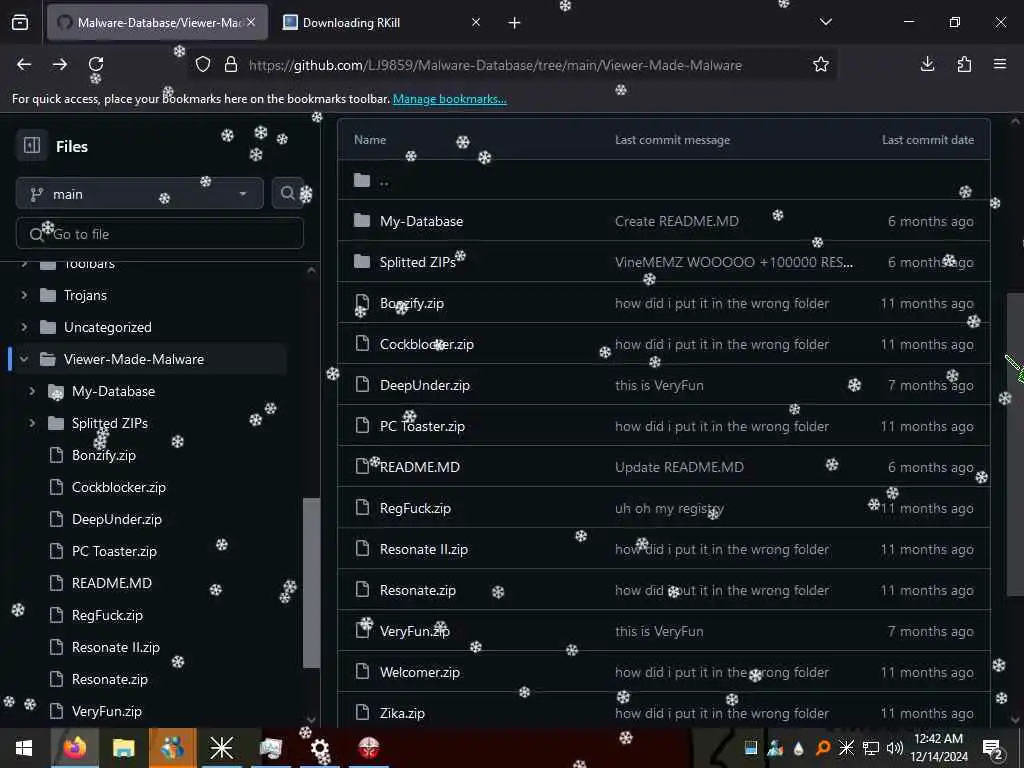Viewport: 1024px width, 768px height.
Task: Collapse the Viewer-Made-Malware folder chevron
Action: 24,359
